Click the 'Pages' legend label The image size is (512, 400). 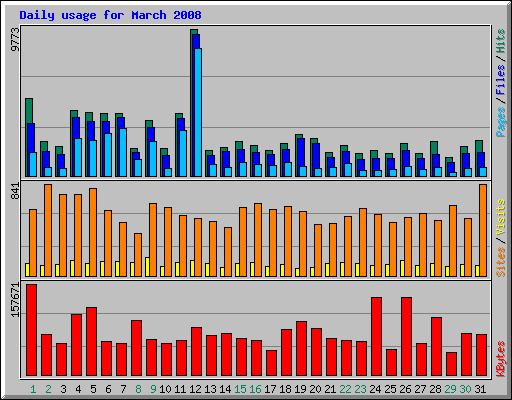(500, 122)
